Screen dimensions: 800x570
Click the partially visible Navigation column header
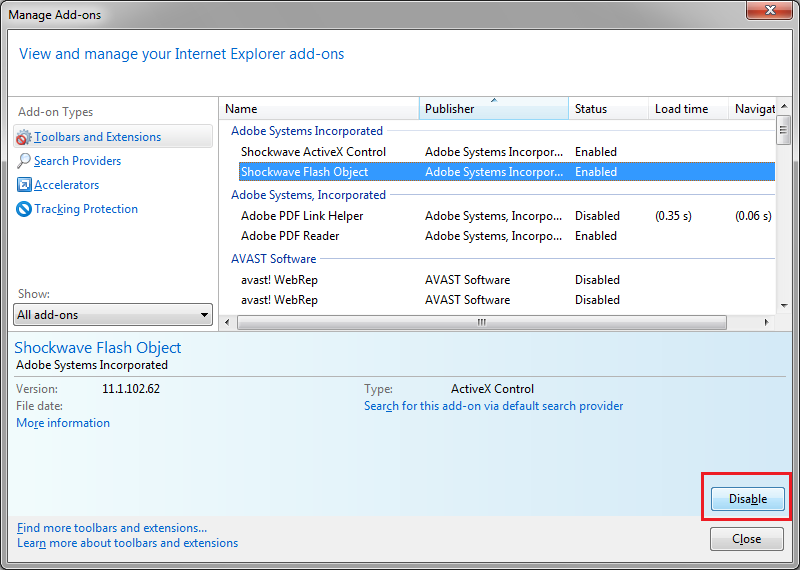point(753,109)
